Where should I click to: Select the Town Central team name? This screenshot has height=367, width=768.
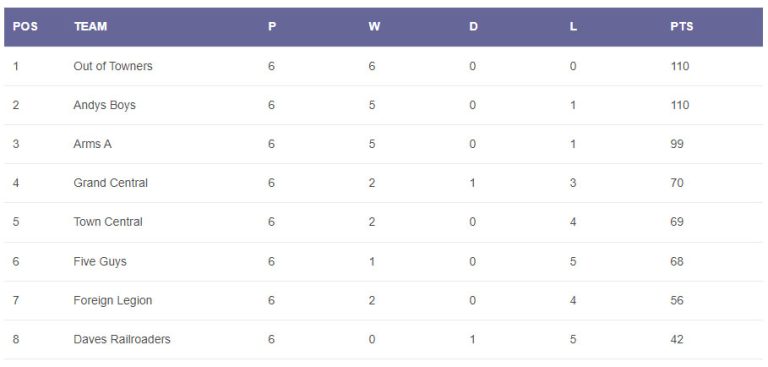click(x=108, y=222)
